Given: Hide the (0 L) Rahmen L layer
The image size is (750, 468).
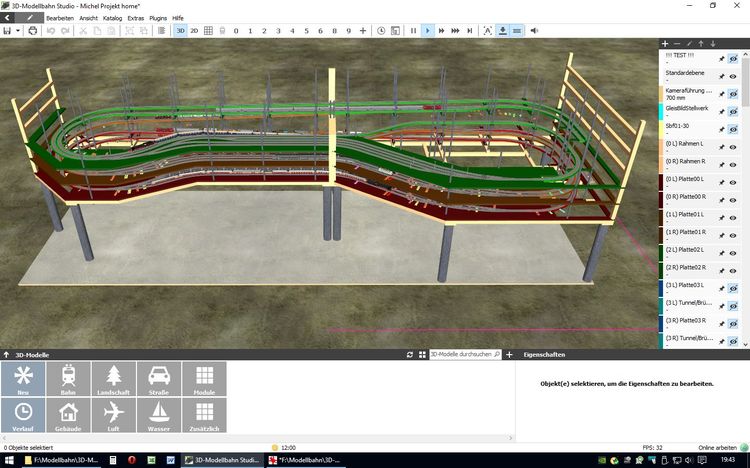Looking at the screenshot, I should 732,146.
